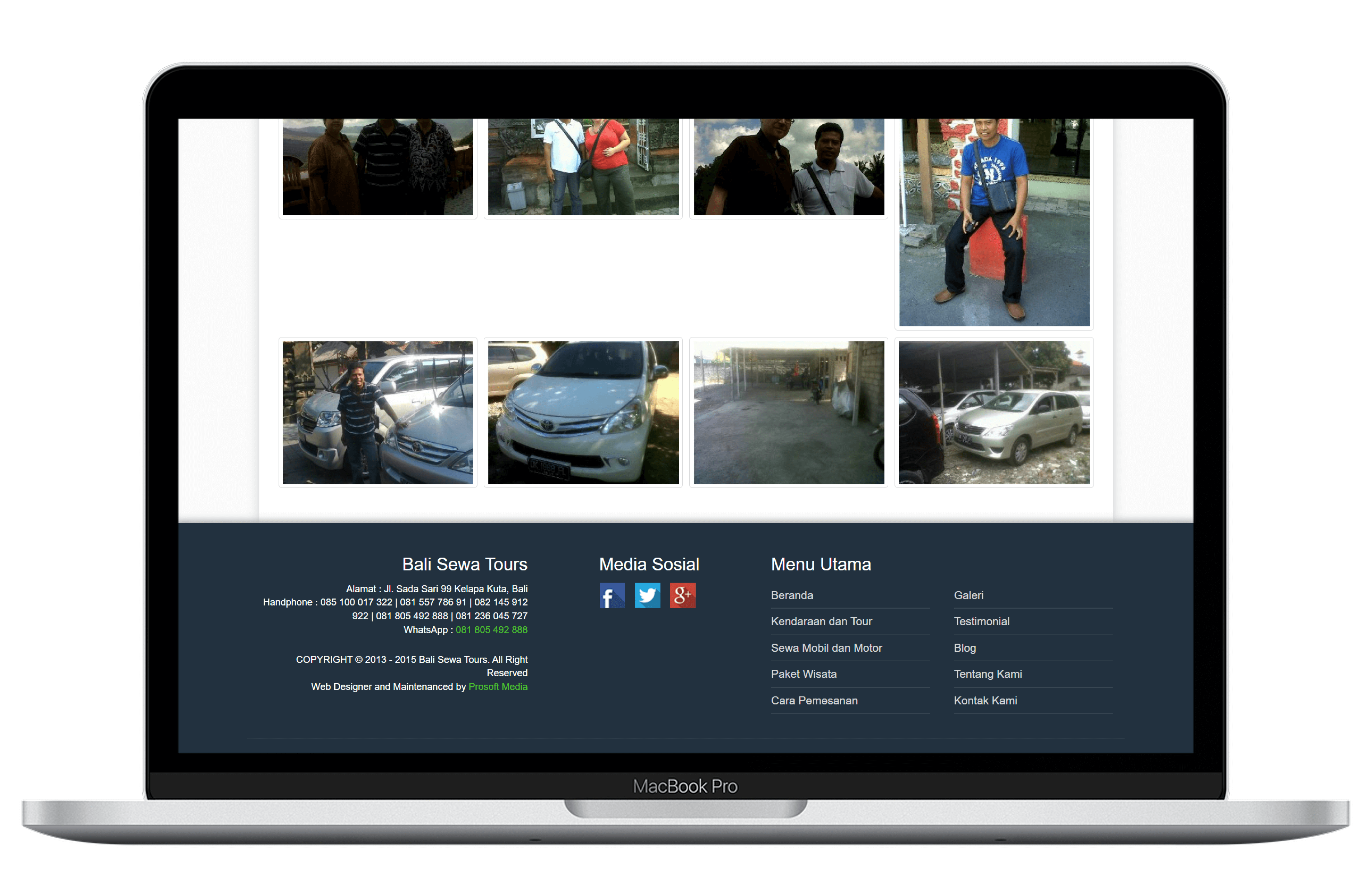The height and width of the screenshot is (872, 1372).
Task: Select the Menu Utama heading
Action: tap(820, 564)
